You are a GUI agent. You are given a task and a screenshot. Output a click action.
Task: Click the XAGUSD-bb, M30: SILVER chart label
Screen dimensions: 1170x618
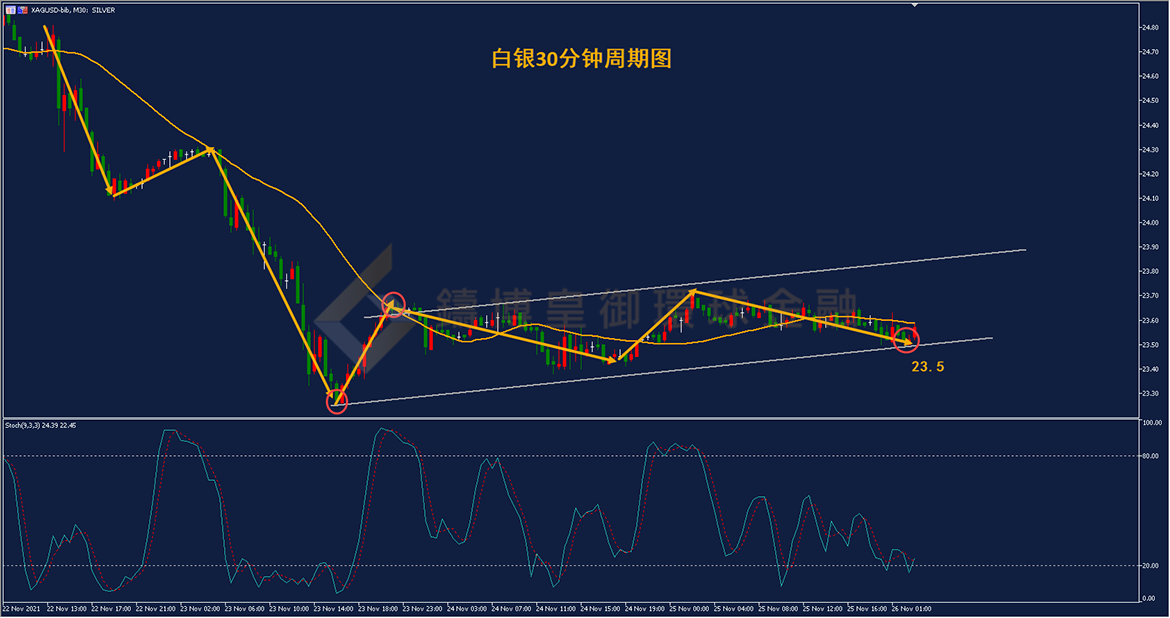[x=73, y=10]
